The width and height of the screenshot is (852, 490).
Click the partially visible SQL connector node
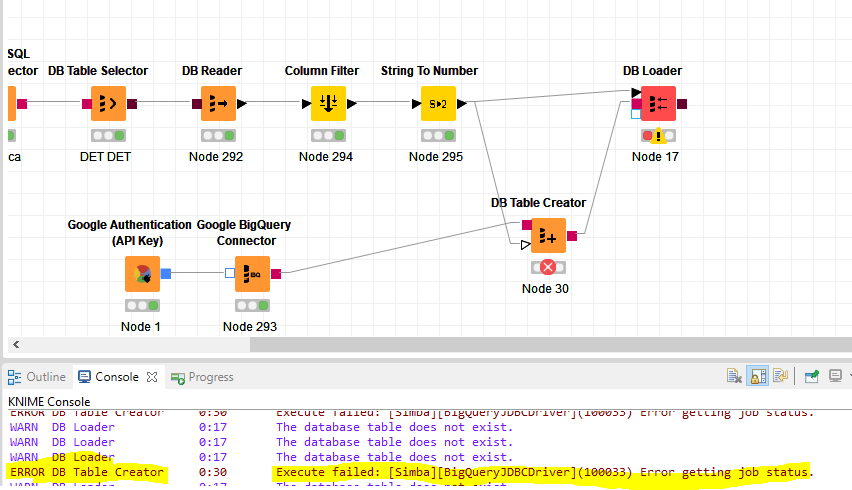click(x=11, y=104)
